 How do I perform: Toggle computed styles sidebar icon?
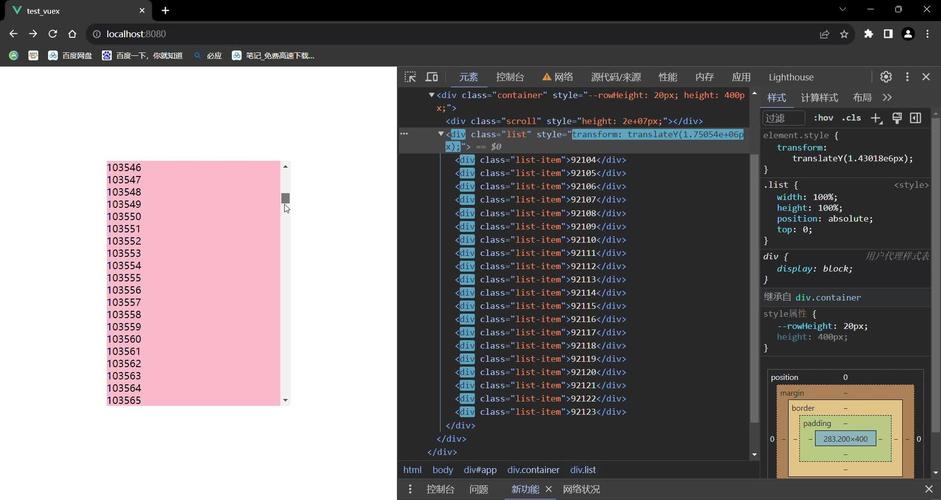tap(916, 118)
